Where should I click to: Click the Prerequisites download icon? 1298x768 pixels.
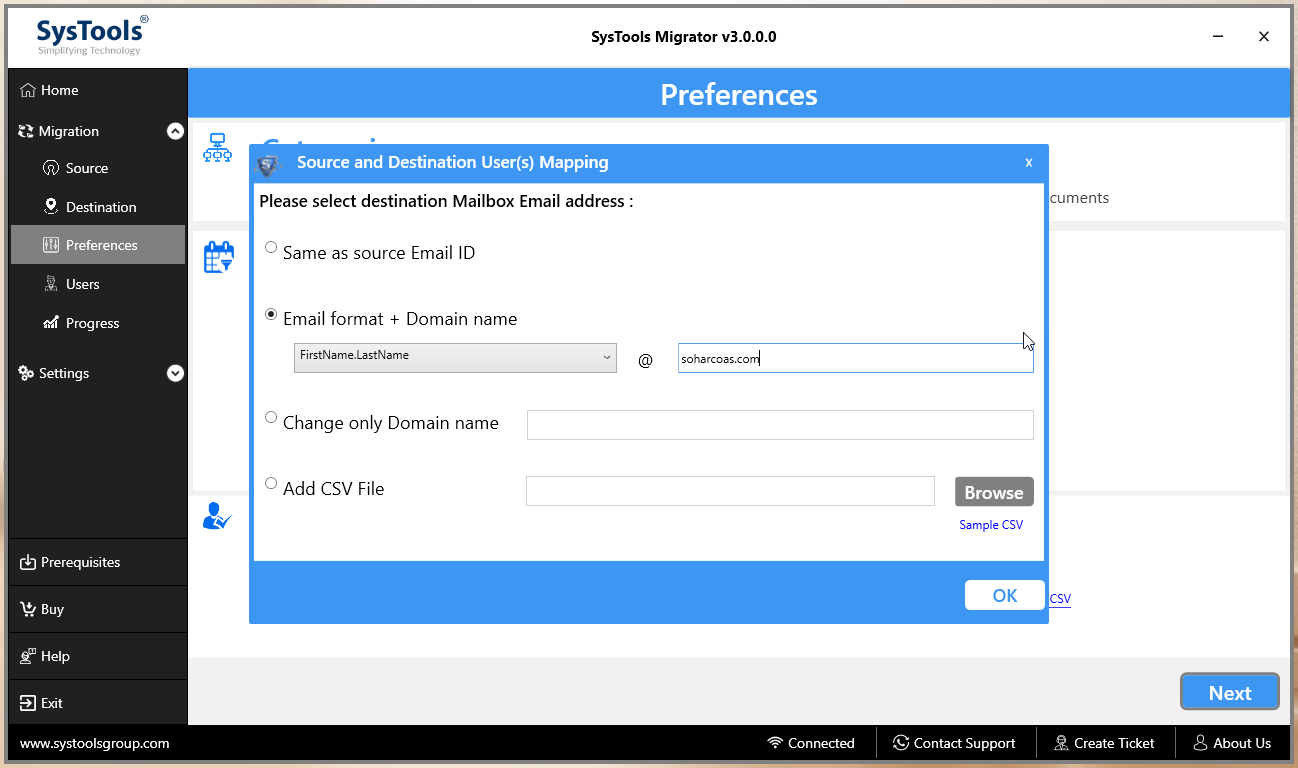pos(28,562)
